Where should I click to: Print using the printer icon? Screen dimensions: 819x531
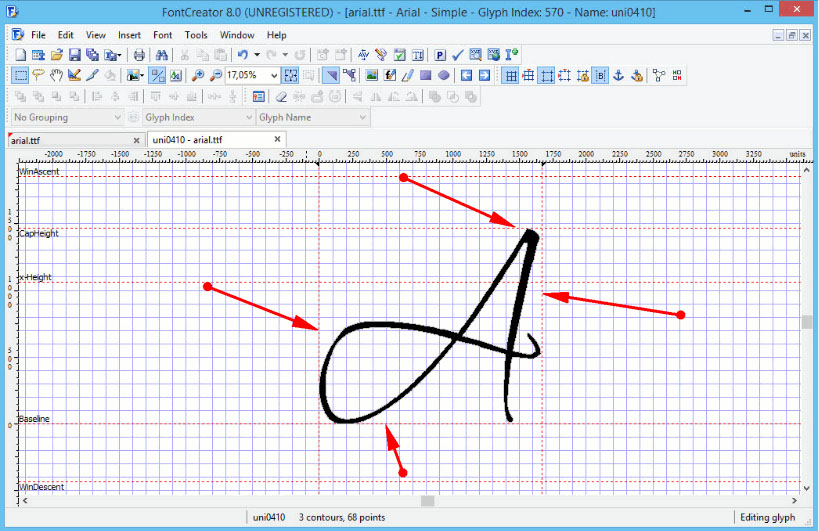[x=139, y=55]
